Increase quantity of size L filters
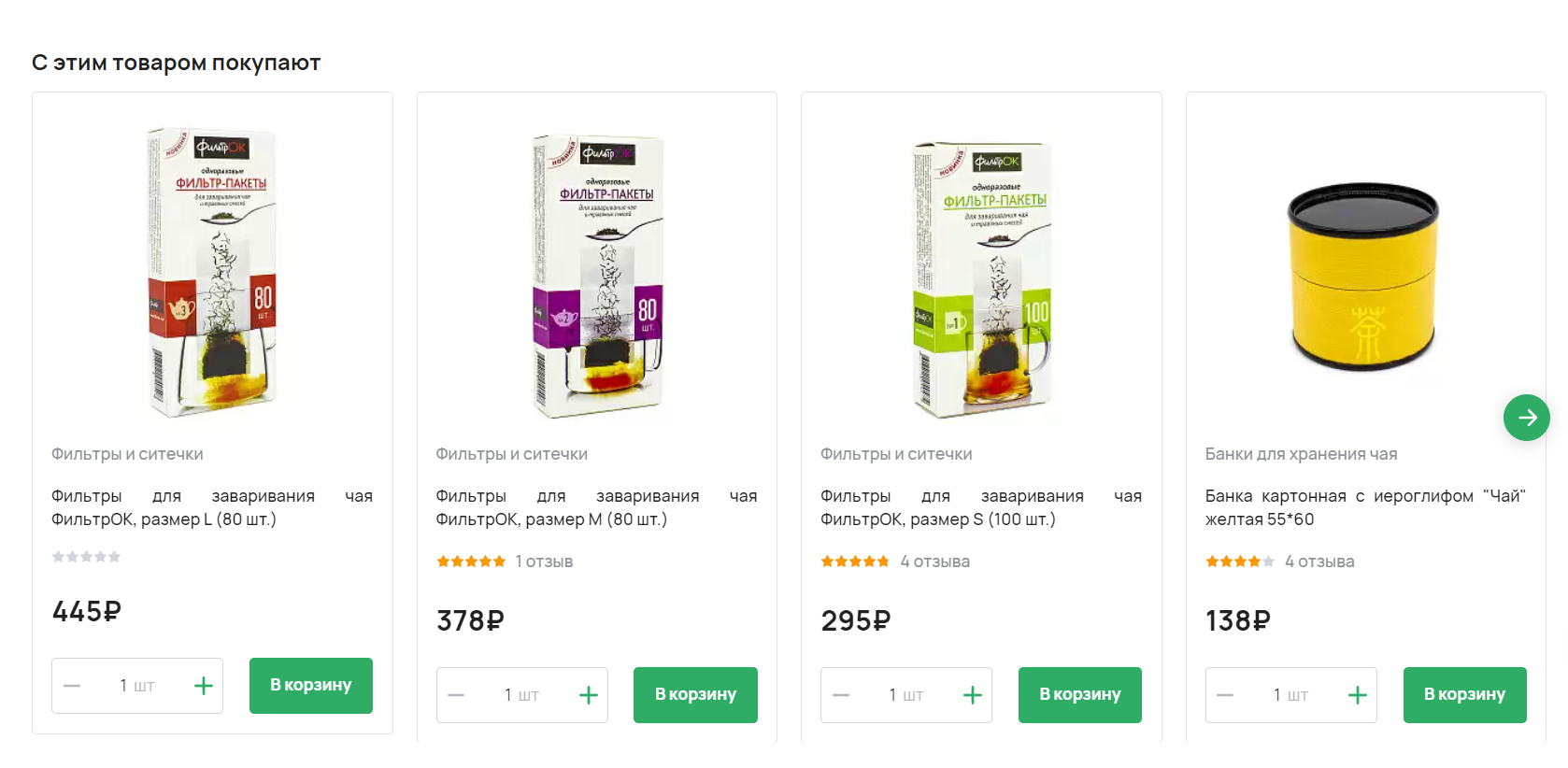This screenshot has width=1568, height=768. (x=204, y=686)
